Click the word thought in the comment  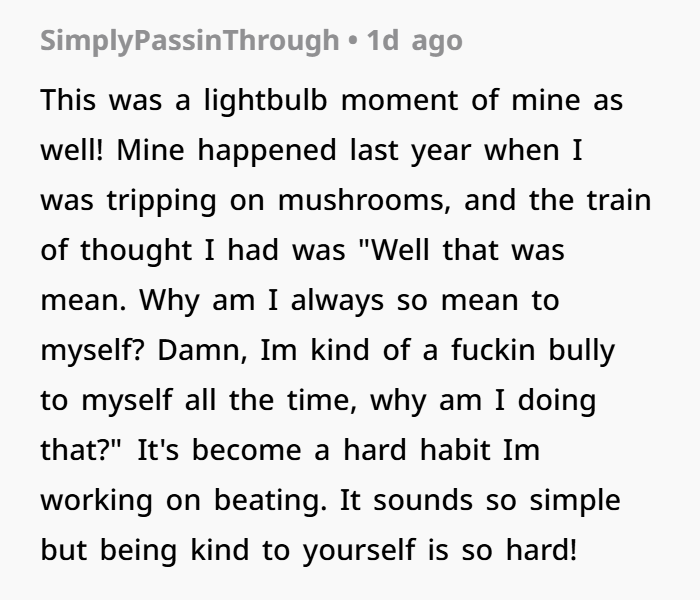(136, 250)
